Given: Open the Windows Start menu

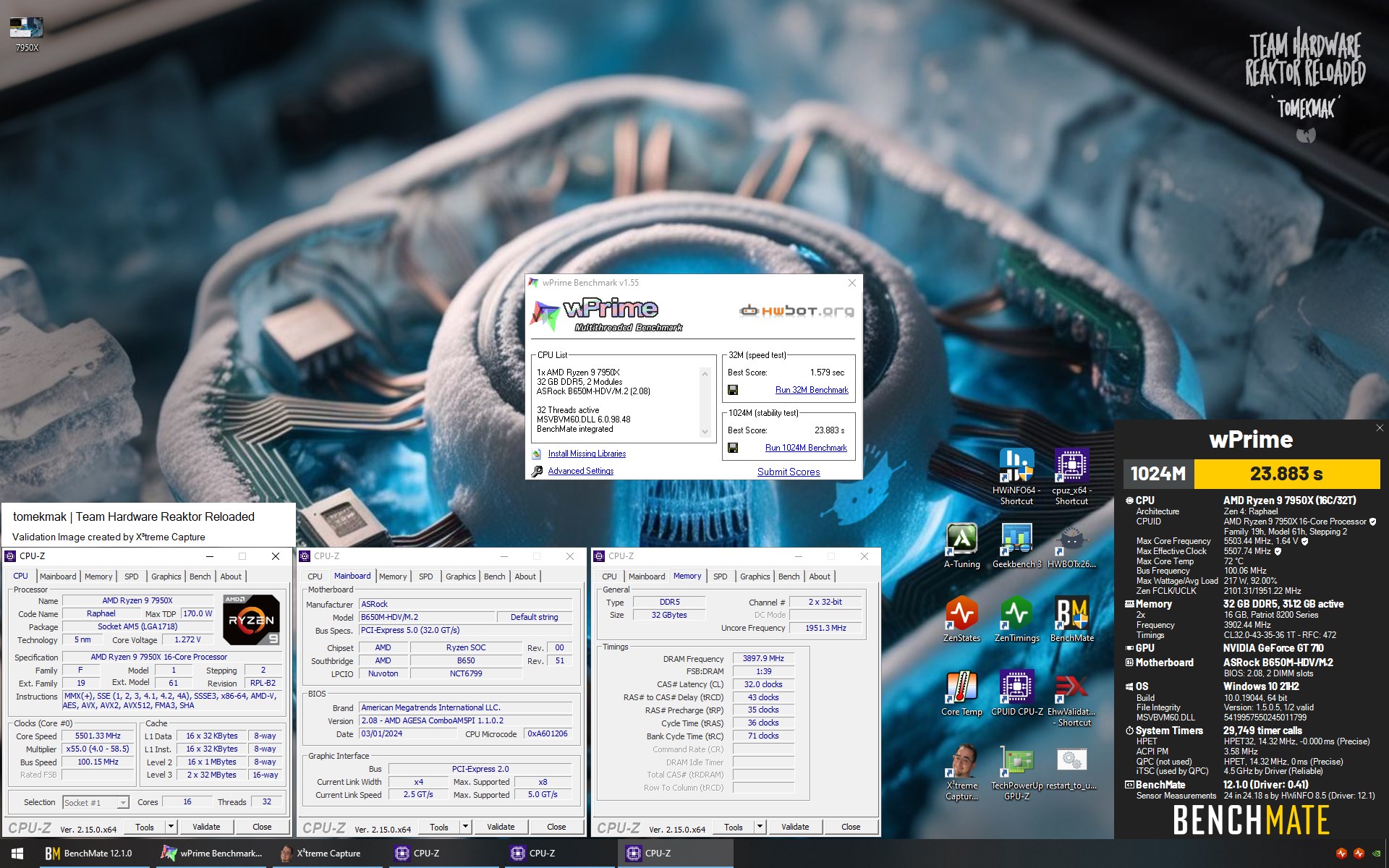Looking at the screenshot, I should point(17,854).
